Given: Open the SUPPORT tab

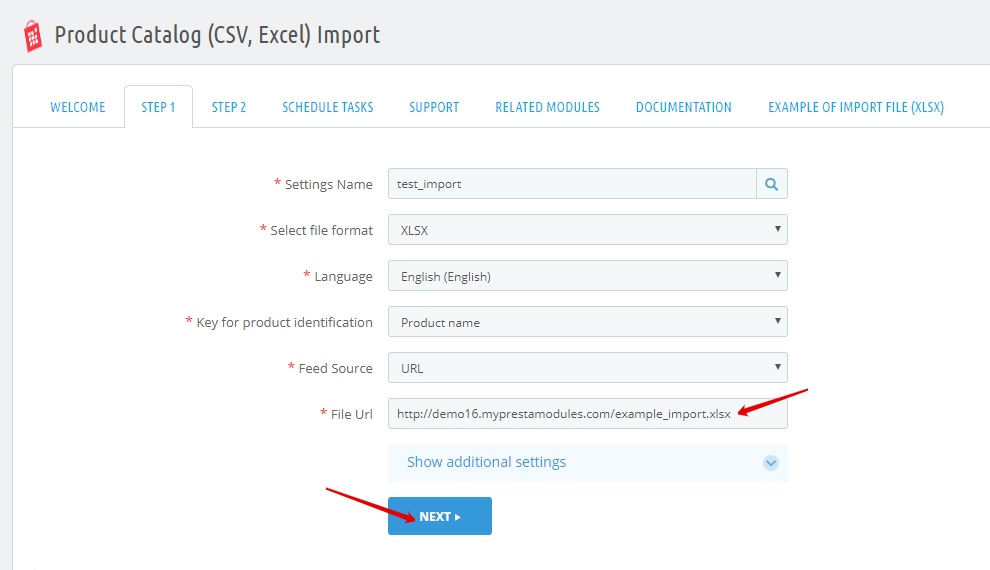Looking at the screenshot, I should click(434, 107).
